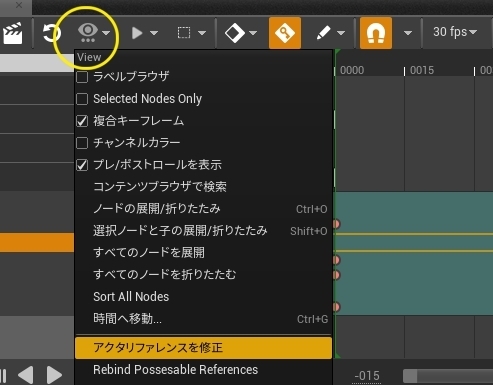493x385 pixels.
Task: Choose Rebind Possesable References entry
Action: point(203,370)
